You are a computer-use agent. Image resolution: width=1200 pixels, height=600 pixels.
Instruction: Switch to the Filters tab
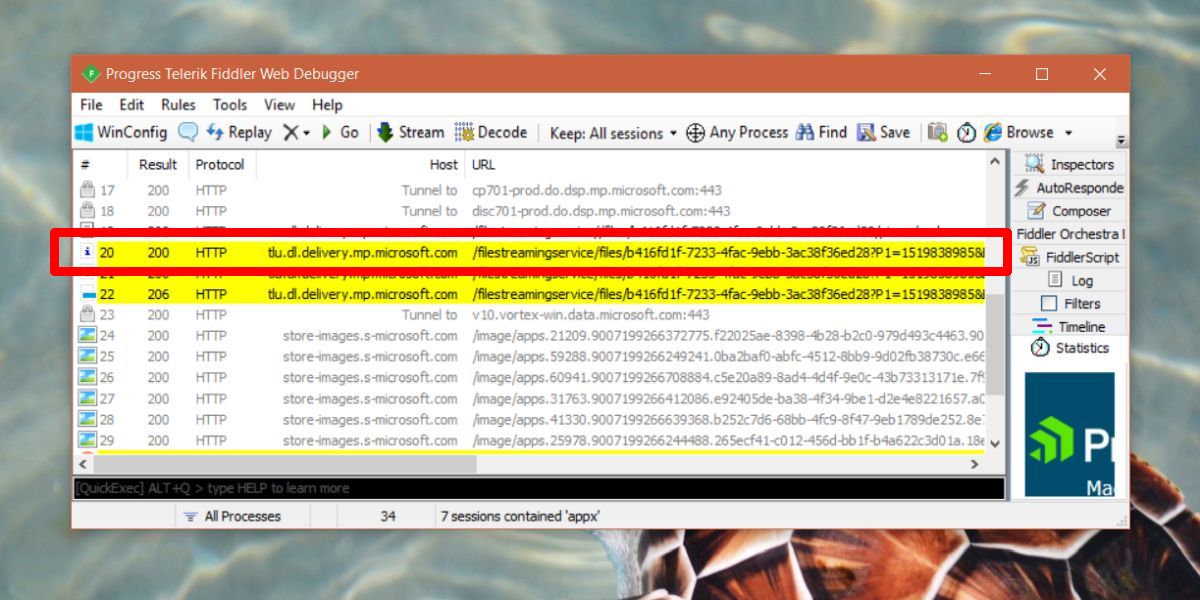(1070, 303)
